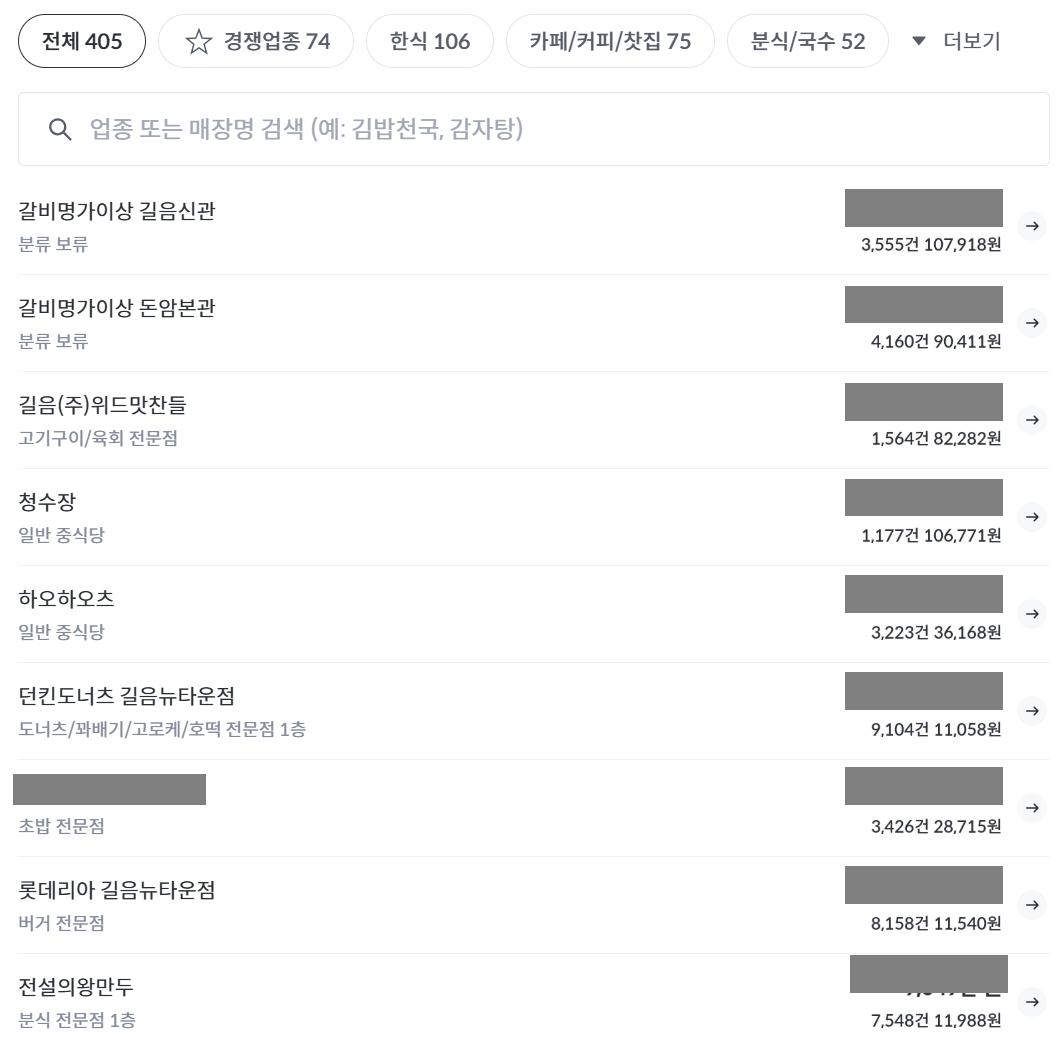Click arrow icon beside 하오하오츠
Viewport: 1060px width, 1044px height.
click(1033, 614)
